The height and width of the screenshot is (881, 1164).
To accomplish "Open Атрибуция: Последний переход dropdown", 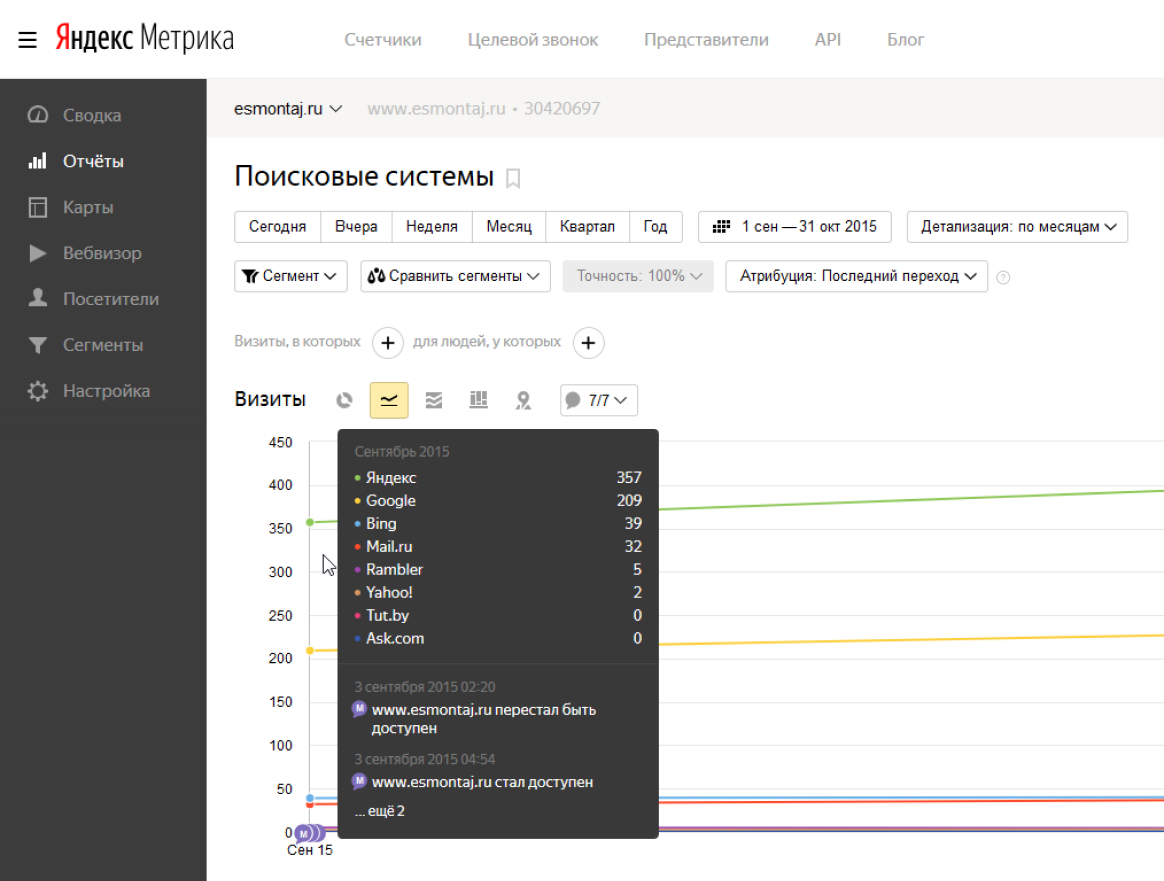I will coord(857,276).
